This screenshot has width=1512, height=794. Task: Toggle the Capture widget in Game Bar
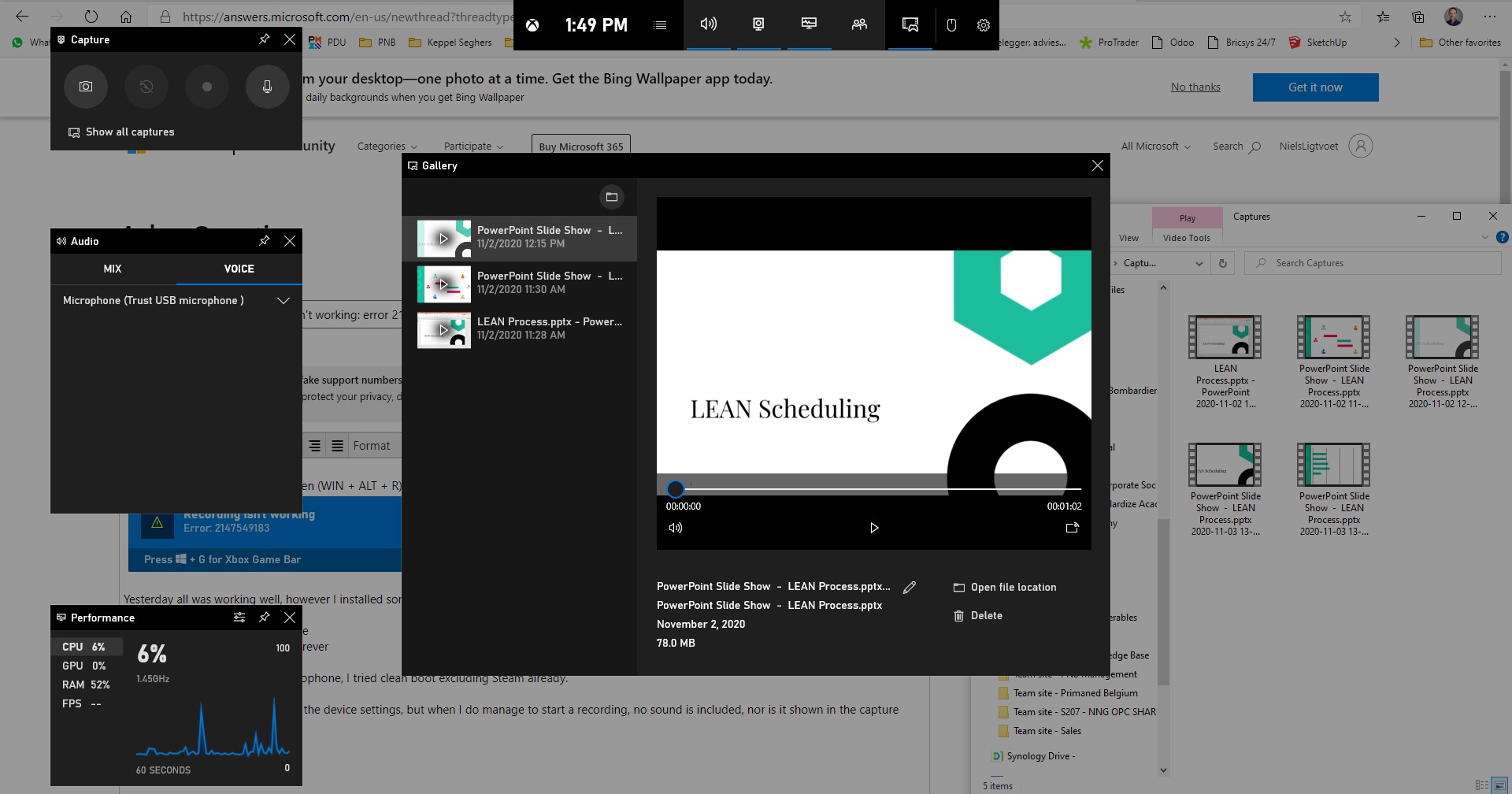758,24
